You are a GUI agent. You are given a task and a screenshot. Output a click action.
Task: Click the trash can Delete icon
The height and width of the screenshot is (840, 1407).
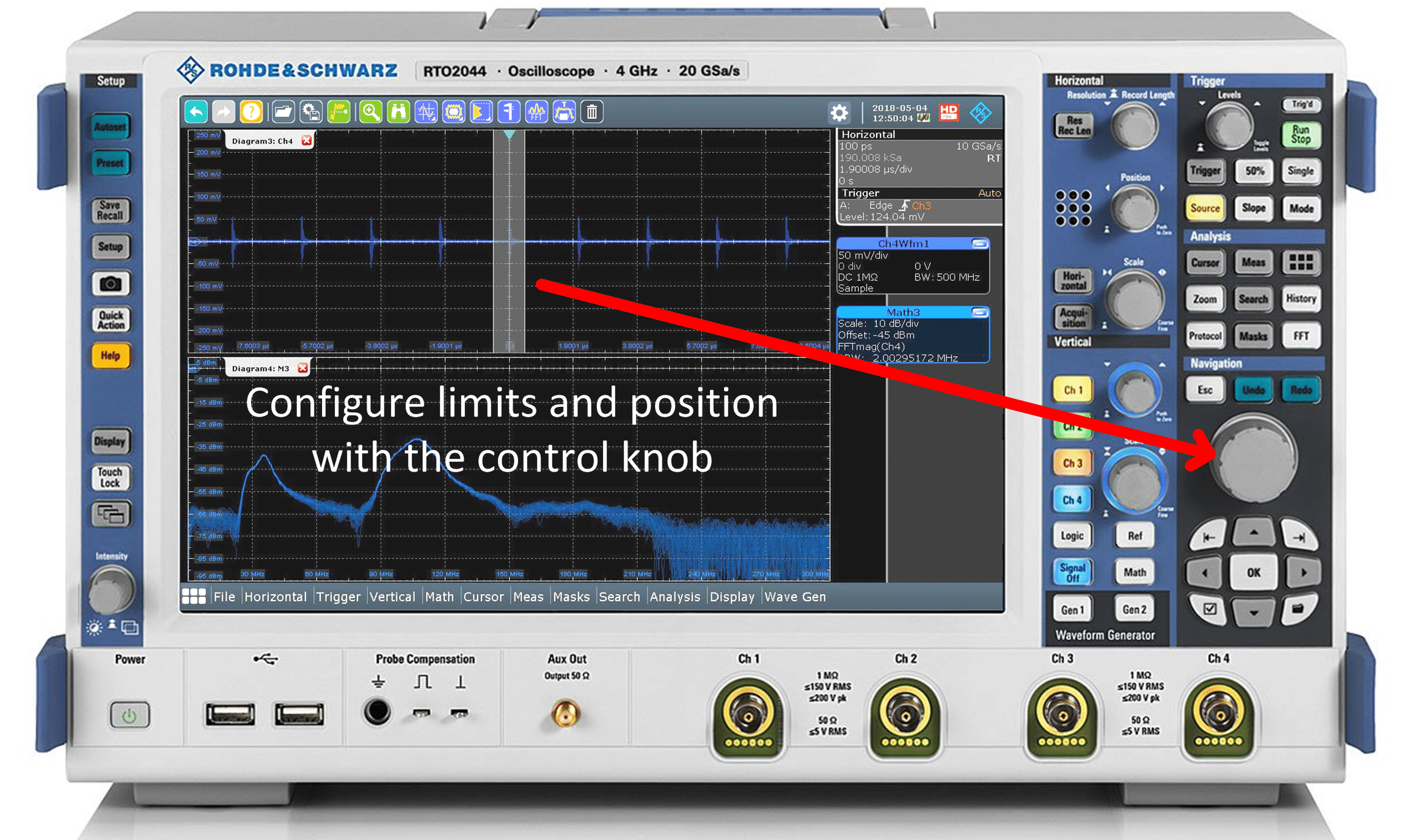pos(591,112)
